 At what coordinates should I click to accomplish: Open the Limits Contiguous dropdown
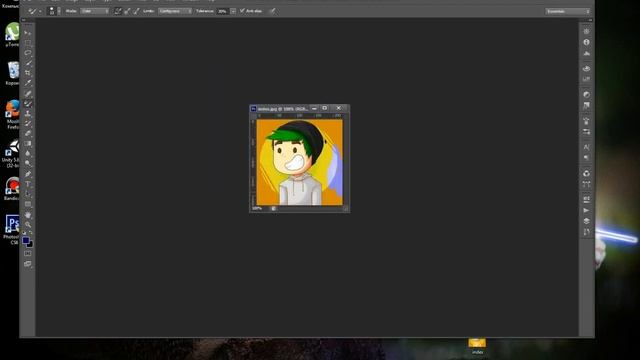(x=175, y=11)
